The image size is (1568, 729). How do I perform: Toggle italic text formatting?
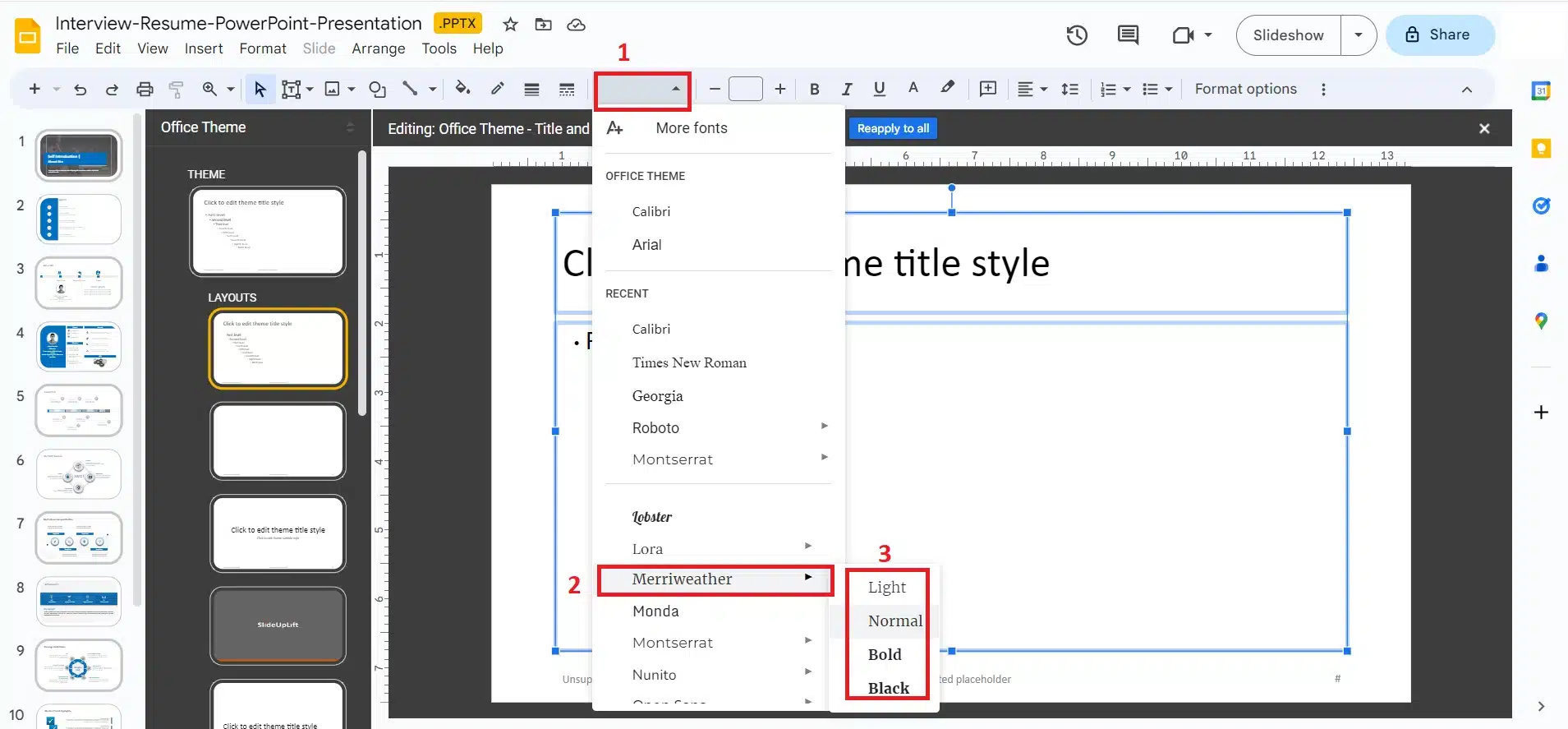(846, 89)
